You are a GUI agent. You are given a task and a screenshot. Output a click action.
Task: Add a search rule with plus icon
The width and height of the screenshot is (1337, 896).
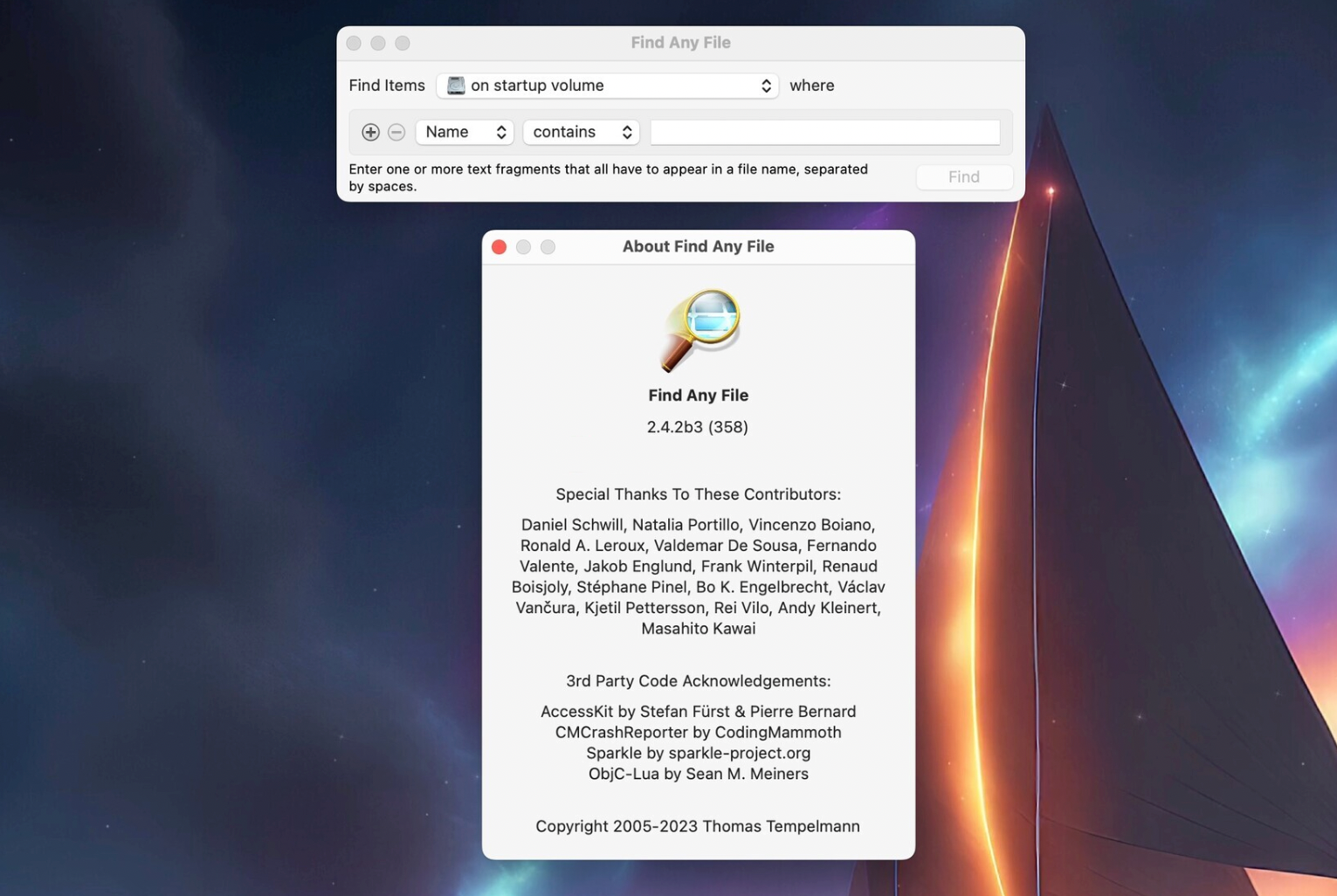pyautogui.click(x=370, y=132)
